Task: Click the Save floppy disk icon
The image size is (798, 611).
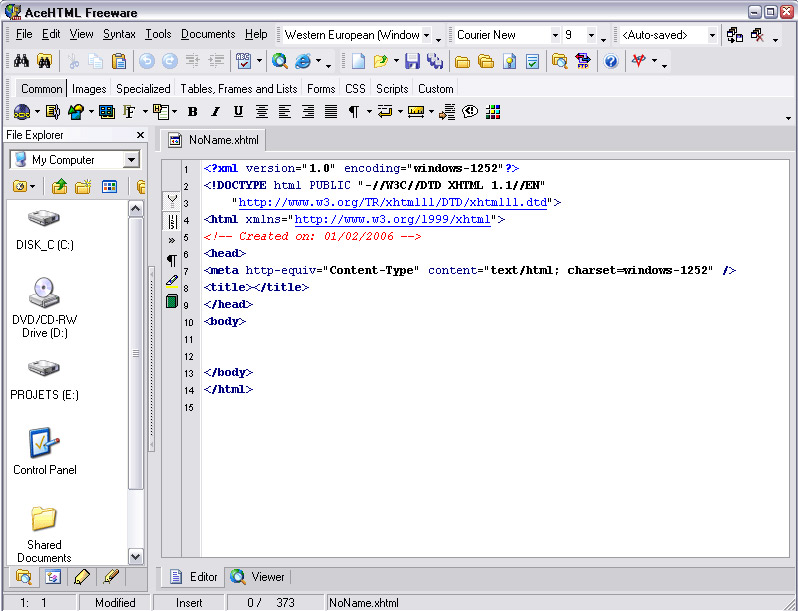Action: (x=412, y=62)
